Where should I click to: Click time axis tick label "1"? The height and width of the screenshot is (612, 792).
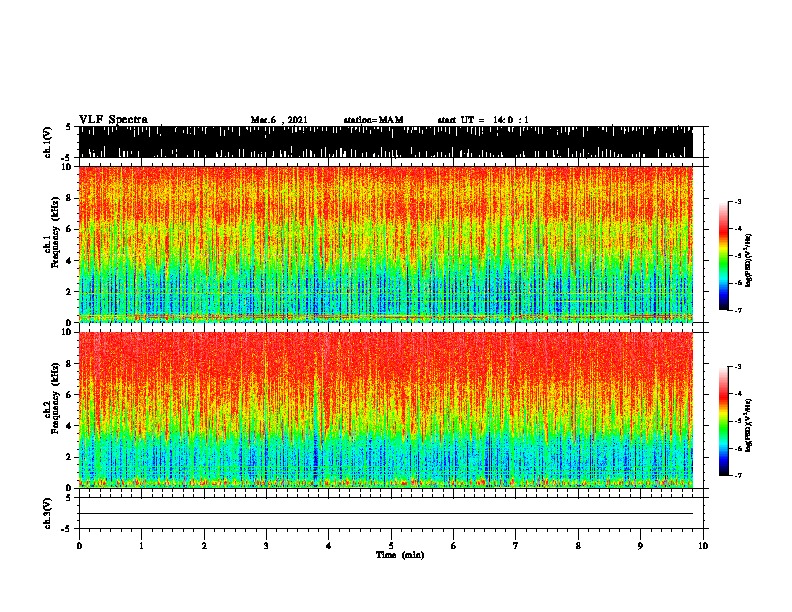[141, 545]
